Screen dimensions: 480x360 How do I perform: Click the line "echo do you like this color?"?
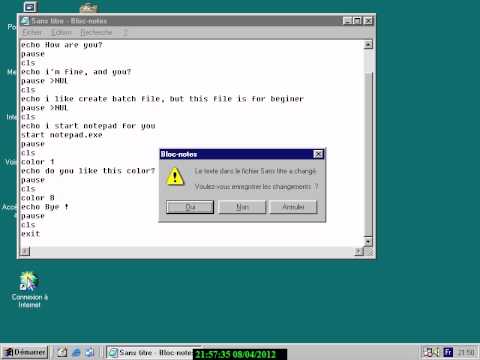[x=88, y=171]
